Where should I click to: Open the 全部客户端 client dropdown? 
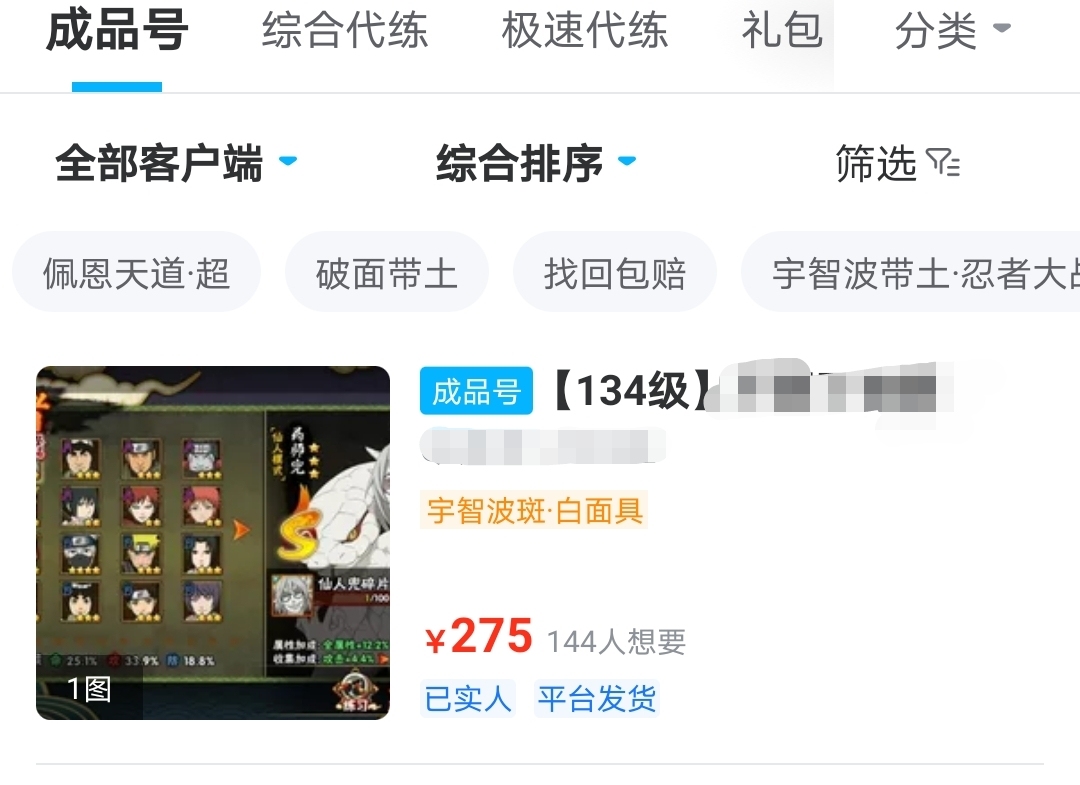tap(176, 163)
